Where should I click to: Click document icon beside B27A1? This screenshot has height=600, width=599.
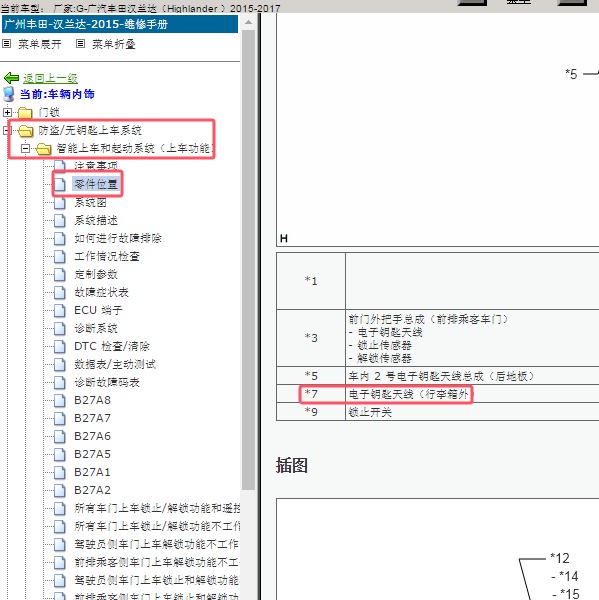(60, 472)
